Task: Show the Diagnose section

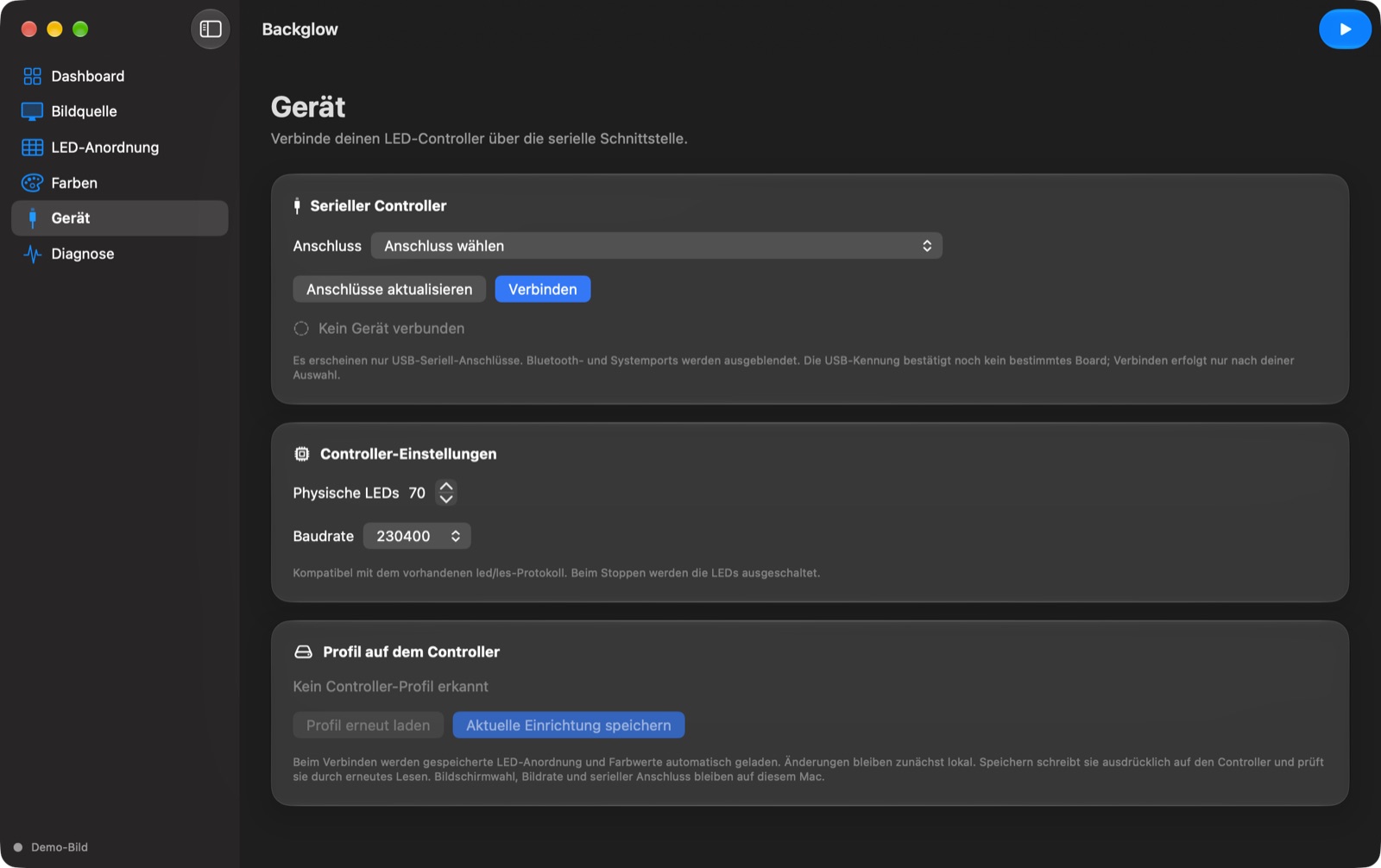Action: [120, 254]
